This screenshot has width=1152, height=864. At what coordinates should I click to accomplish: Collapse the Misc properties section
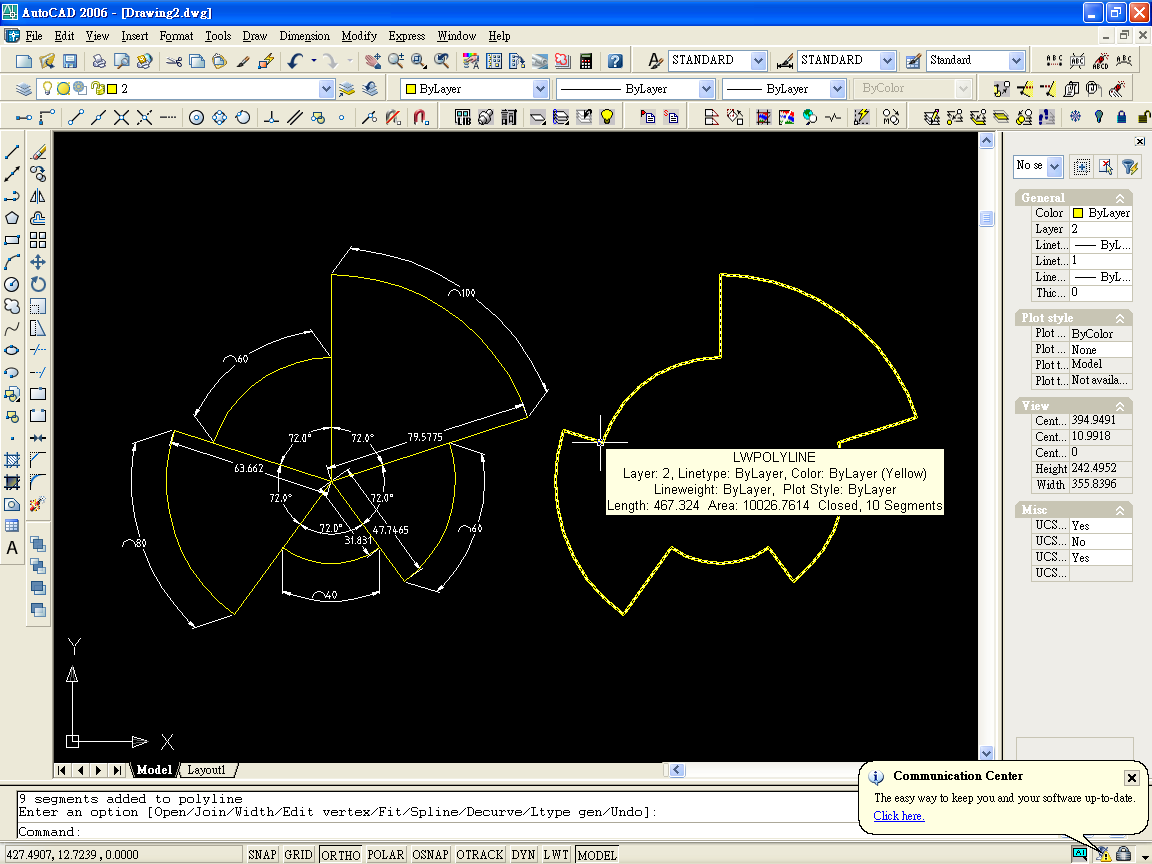[1120, 510]
